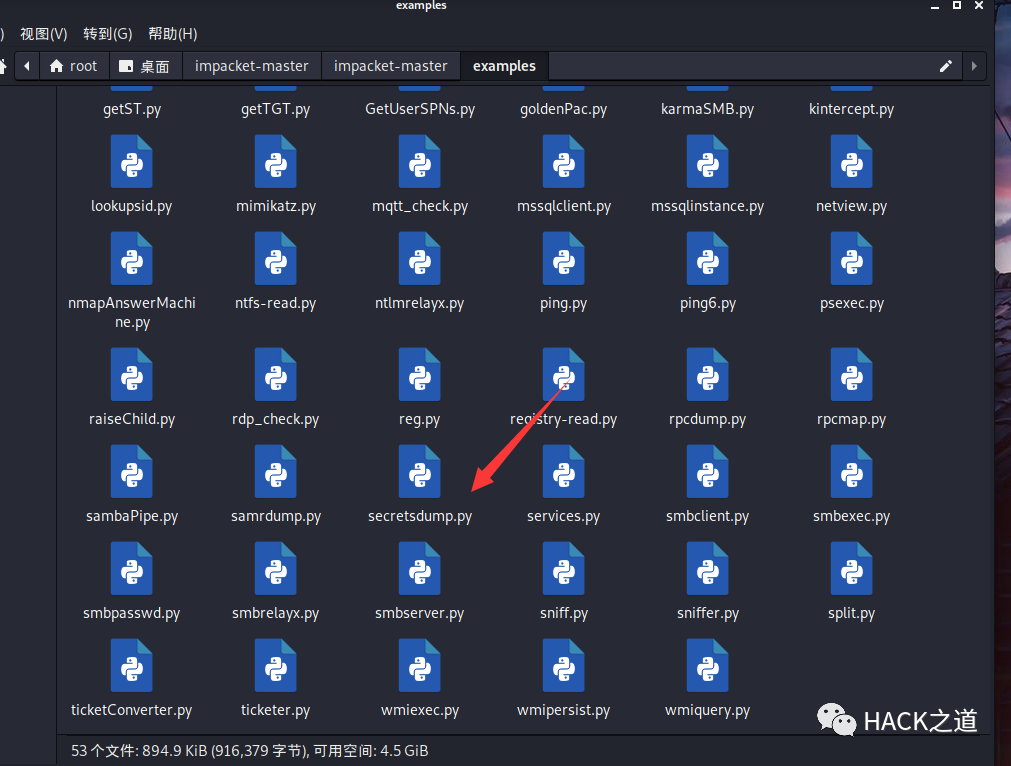The height and width of the screenshot is (766, 1011).
Task: Click the examples path bar segment
Action: click(x=504, y=66)
